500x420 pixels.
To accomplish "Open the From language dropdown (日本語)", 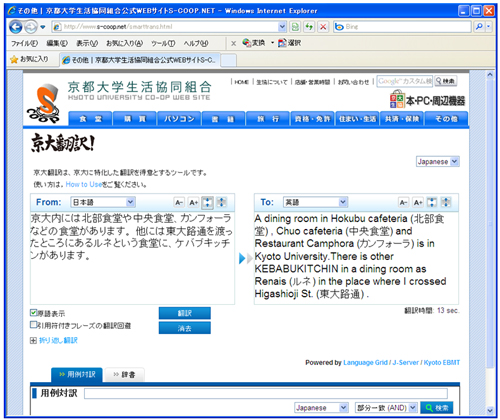I will coord(103,202).
